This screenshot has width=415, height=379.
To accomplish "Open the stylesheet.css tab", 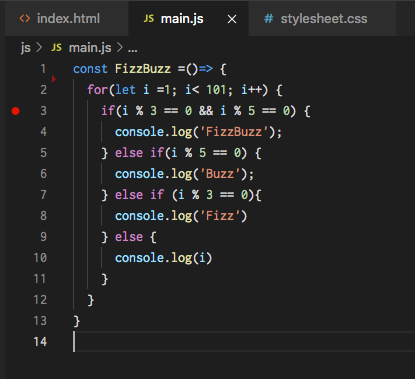I will (x=322, y=19).
